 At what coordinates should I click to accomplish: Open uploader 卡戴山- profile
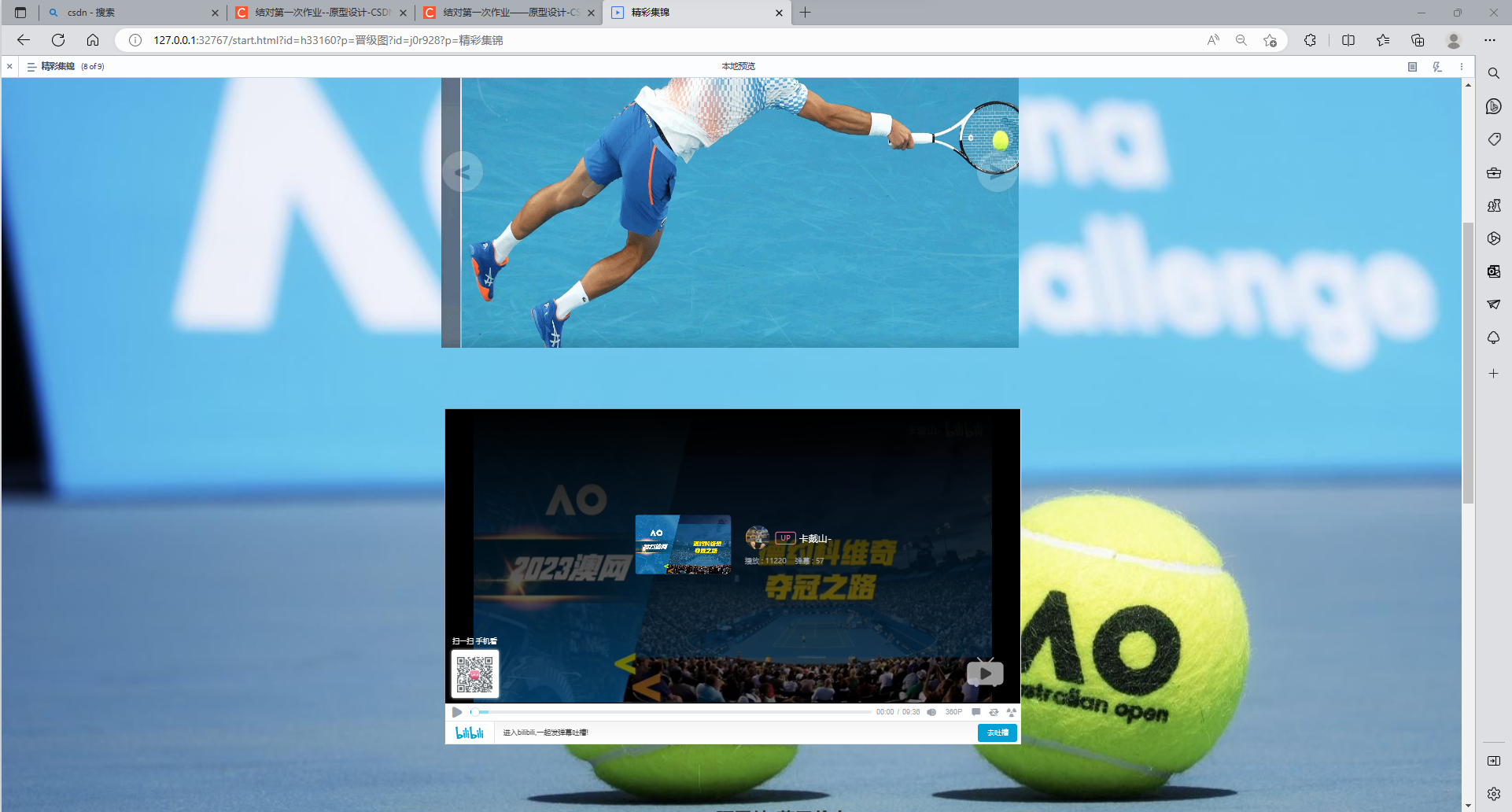click(815, 538)
